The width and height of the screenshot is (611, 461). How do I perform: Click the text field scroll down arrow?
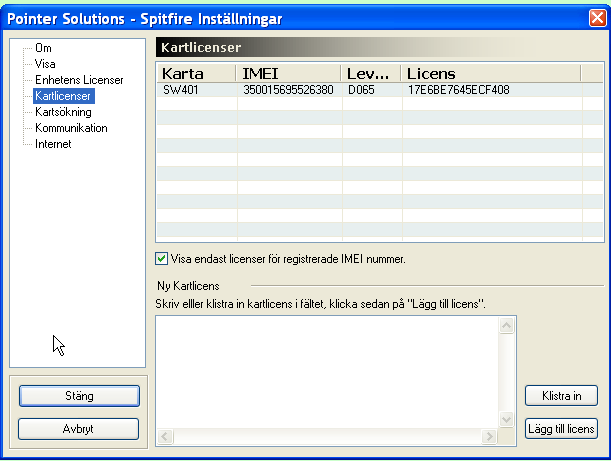point(506,420)
